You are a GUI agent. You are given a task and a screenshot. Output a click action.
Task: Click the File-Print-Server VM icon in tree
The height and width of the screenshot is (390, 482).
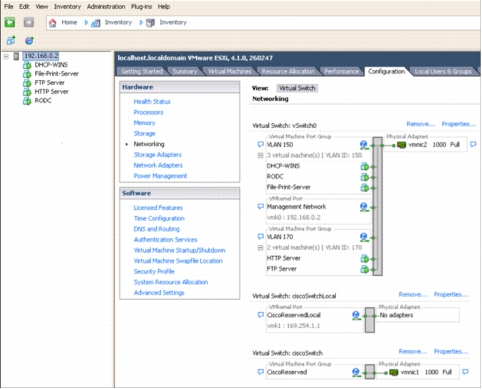pos(27,74)
